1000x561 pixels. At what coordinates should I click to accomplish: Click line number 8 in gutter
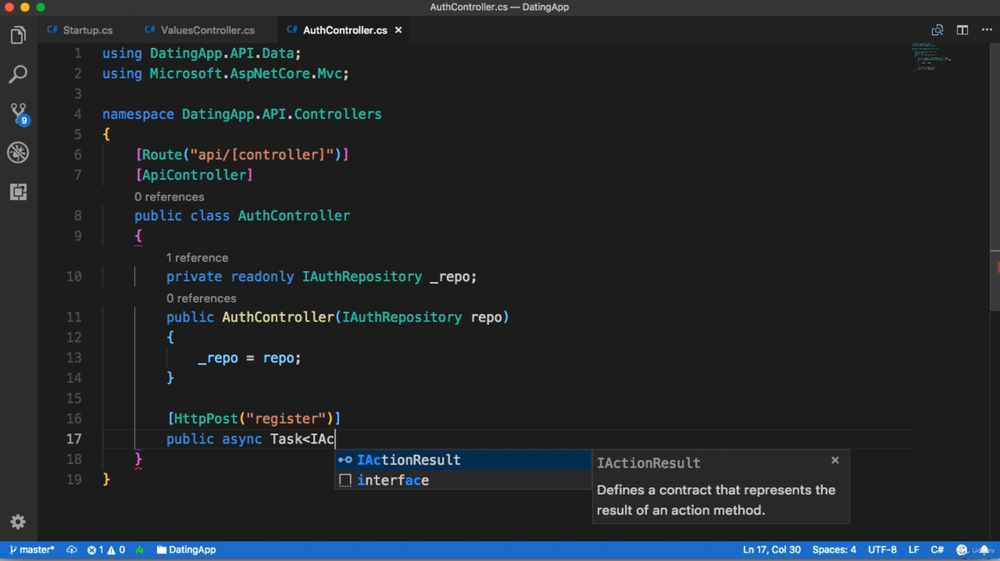pyautogui.click(x=77, y=215)
